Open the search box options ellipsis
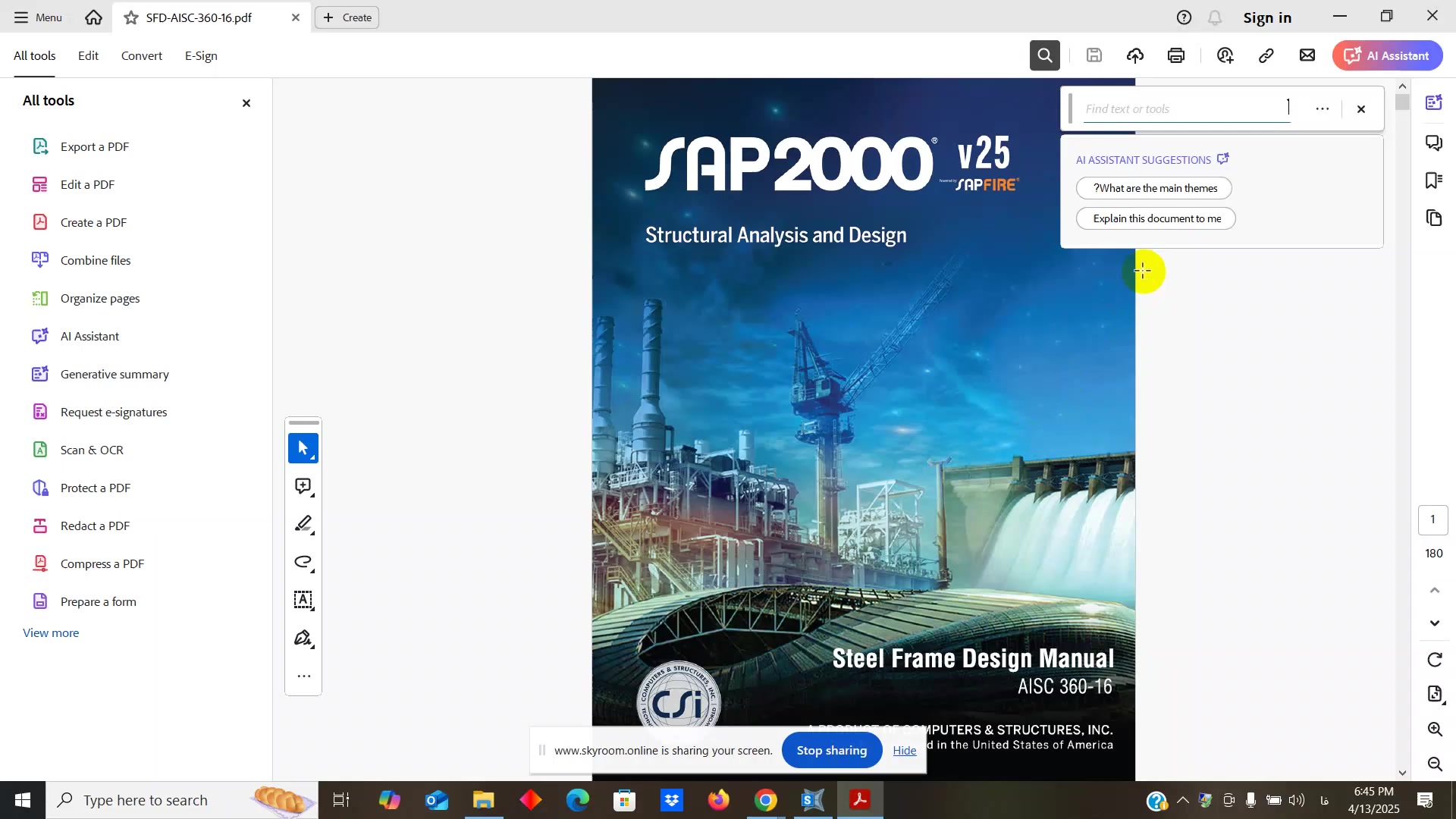Screen dimensions: 1456x819 pos(1322,109)
